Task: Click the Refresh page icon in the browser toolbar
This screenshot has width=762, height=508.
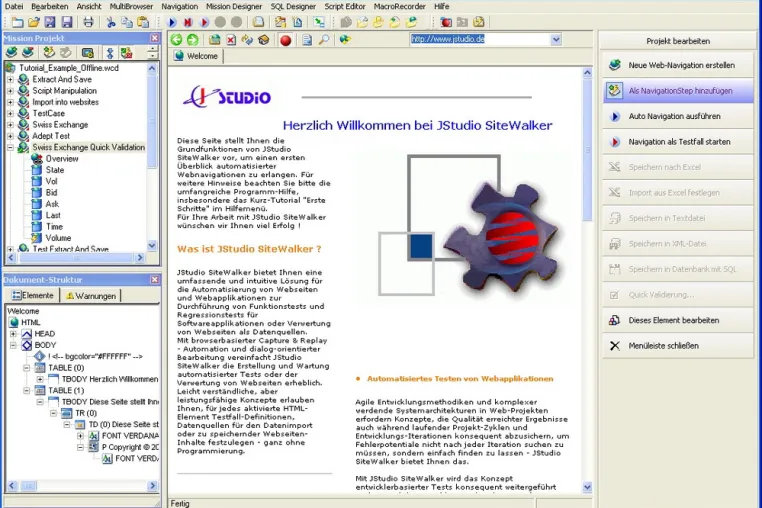Action: (247, 40)
